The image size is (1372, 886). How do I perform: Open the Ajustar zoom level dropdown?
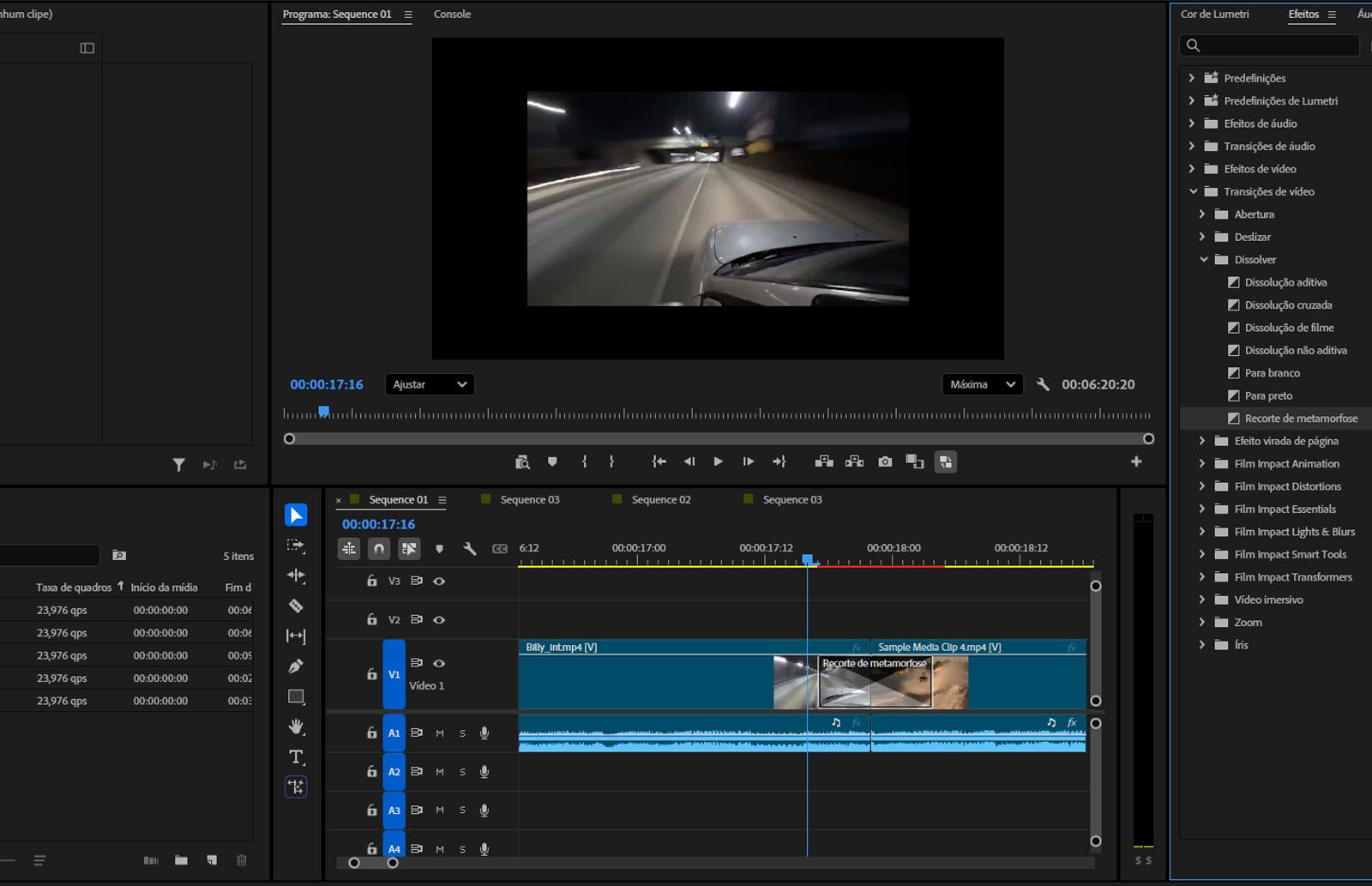430,384
